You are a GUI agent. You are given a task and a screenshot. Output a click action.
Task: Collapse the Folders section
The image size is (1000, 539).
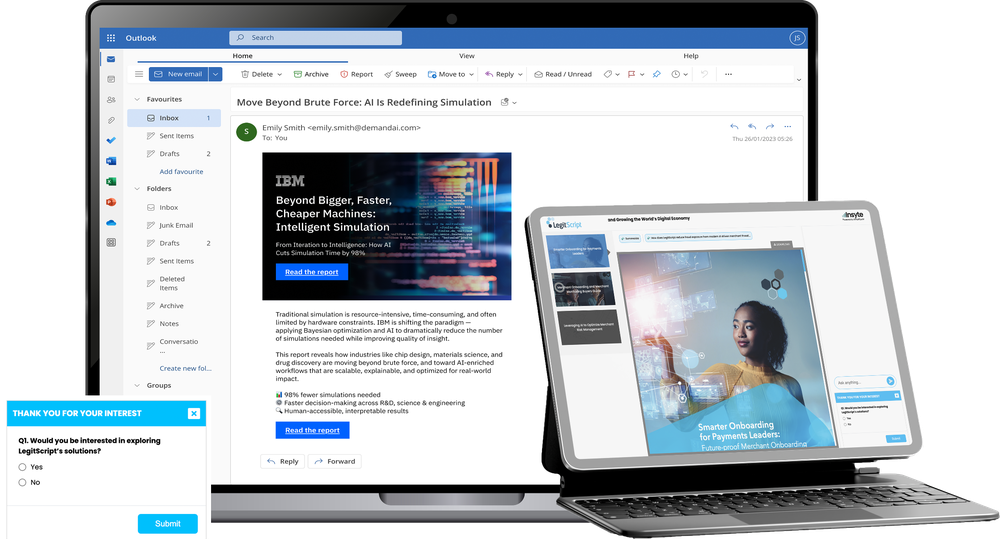pyautogui.click(x=137, y=189)
